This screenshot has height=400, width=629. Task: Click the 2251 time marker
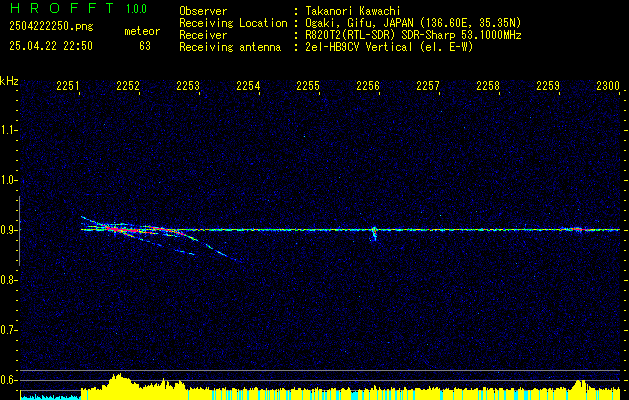68,85
